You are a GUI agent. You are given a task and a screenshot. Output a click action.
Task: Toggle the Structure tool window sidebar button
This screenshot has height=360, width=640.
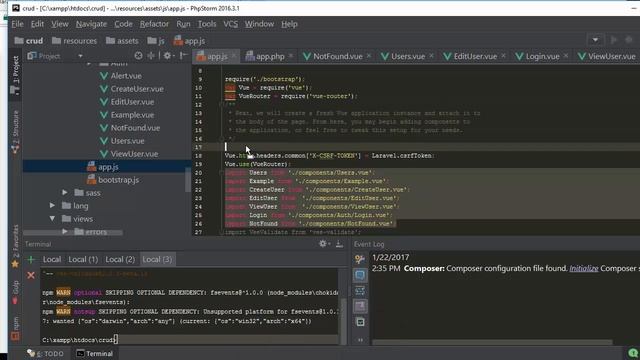click(16, 132)
